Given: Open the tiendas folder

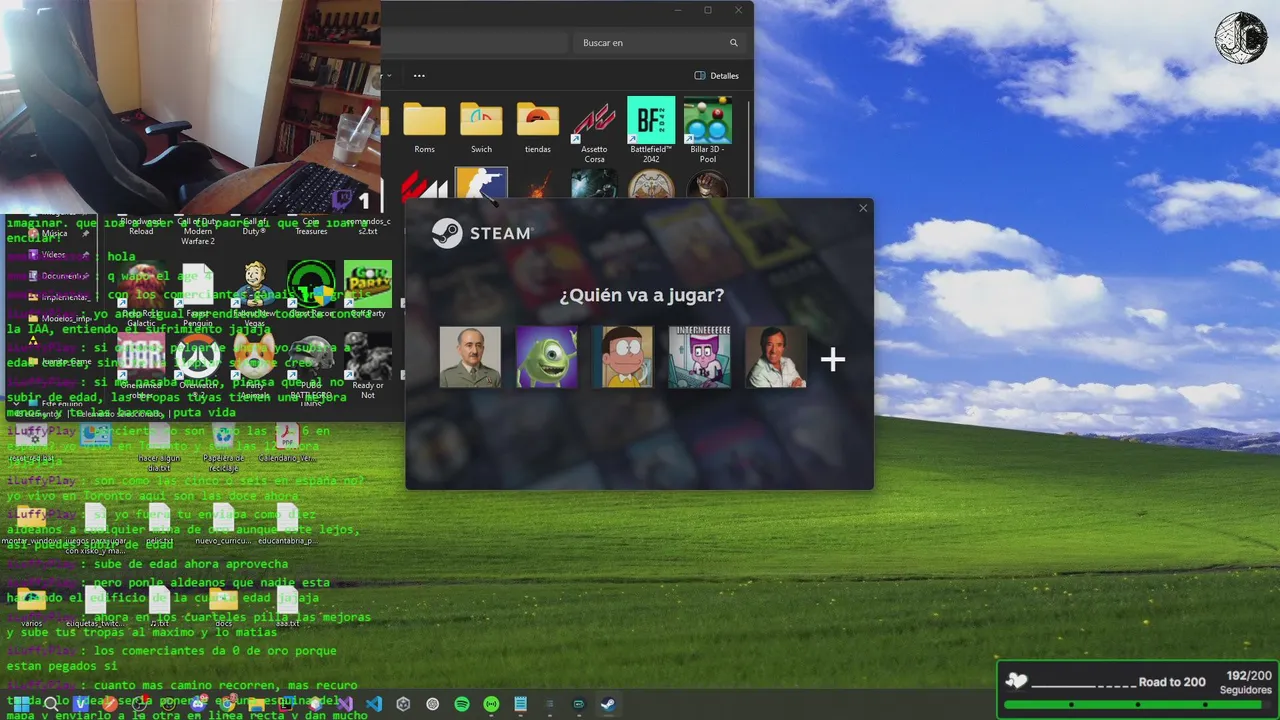Looking at the screenshot, I should 538,127.
